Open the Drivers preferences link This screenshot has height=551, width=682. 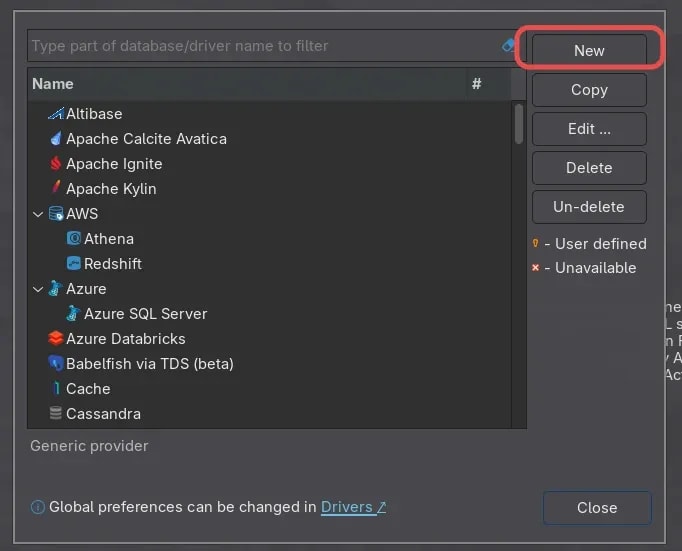[353, 507]
